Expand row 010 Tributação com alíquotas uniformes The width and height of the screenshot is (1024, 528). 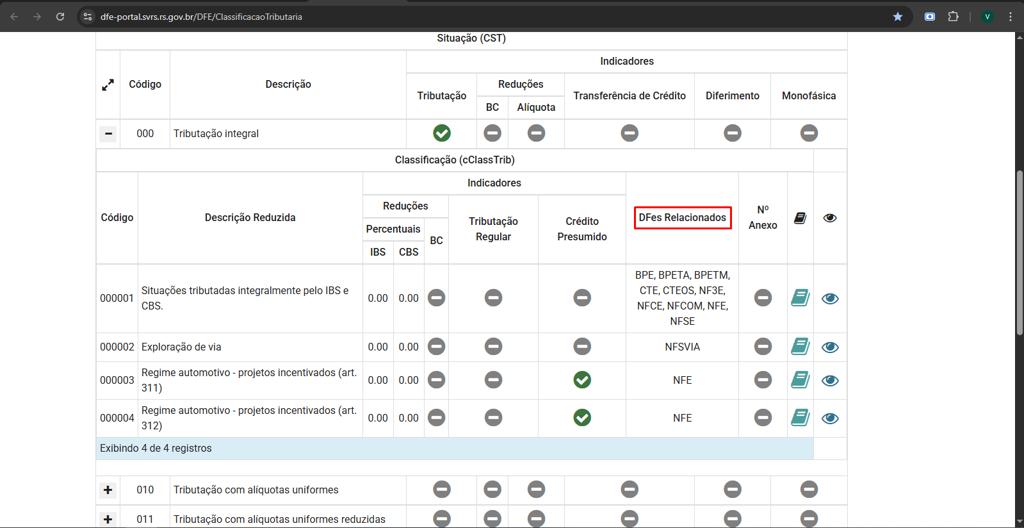pyautogui.click(x=108, y=490)
